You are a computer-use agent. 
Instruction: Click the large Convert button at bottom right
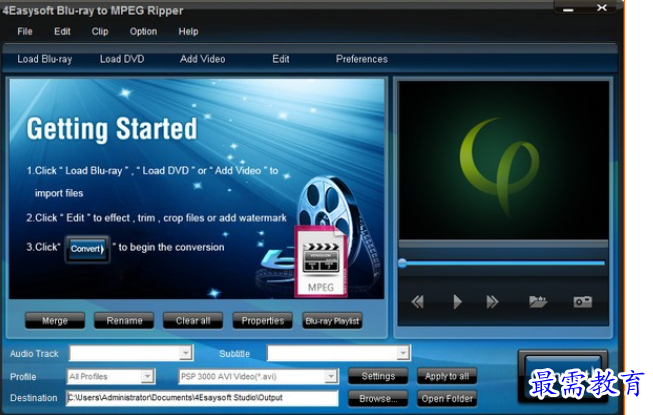click(x=563, y=377)
